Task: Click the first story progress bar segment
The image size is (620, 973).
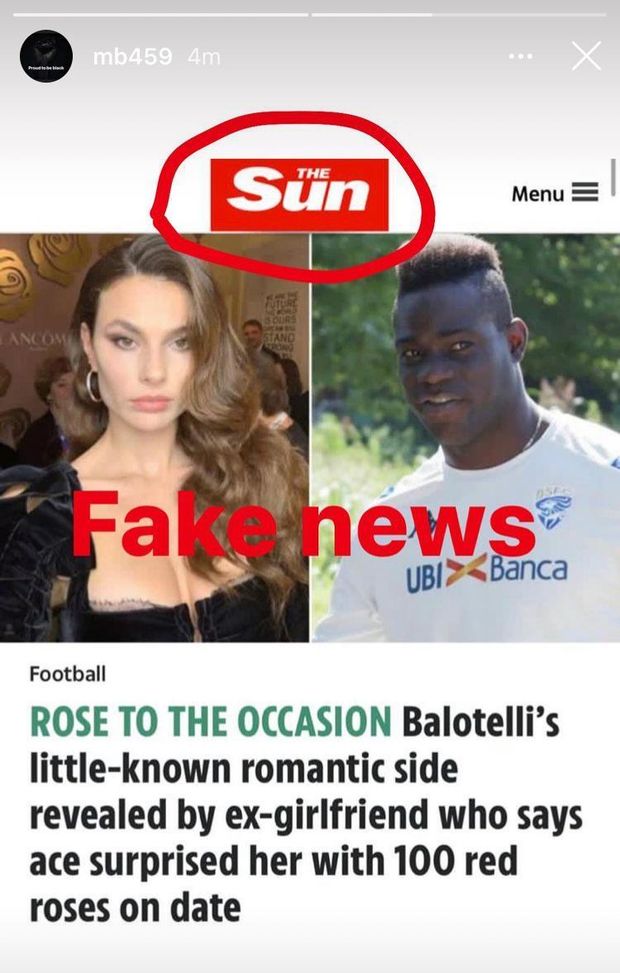Action: (160, 14)
